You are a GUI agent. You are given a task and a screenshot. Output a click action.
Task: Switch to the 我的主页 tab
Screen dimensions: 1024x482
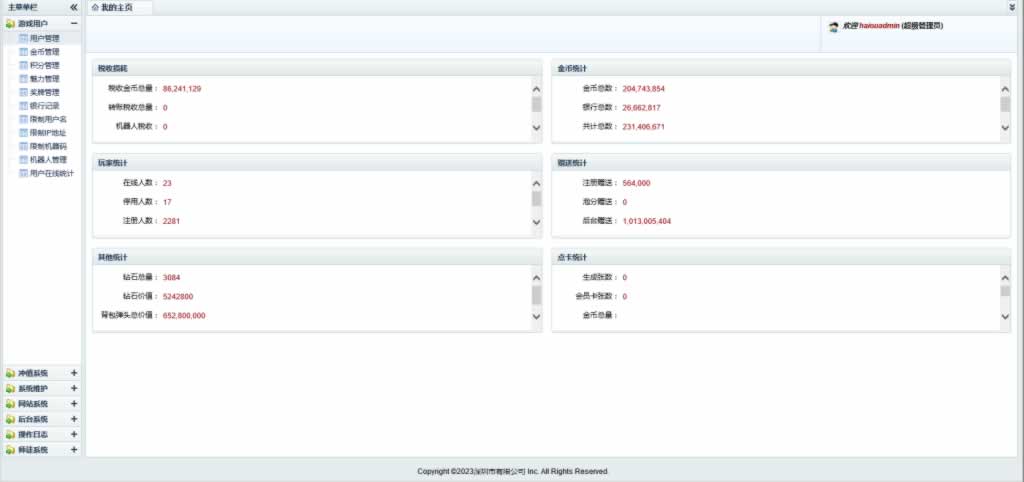116,7
